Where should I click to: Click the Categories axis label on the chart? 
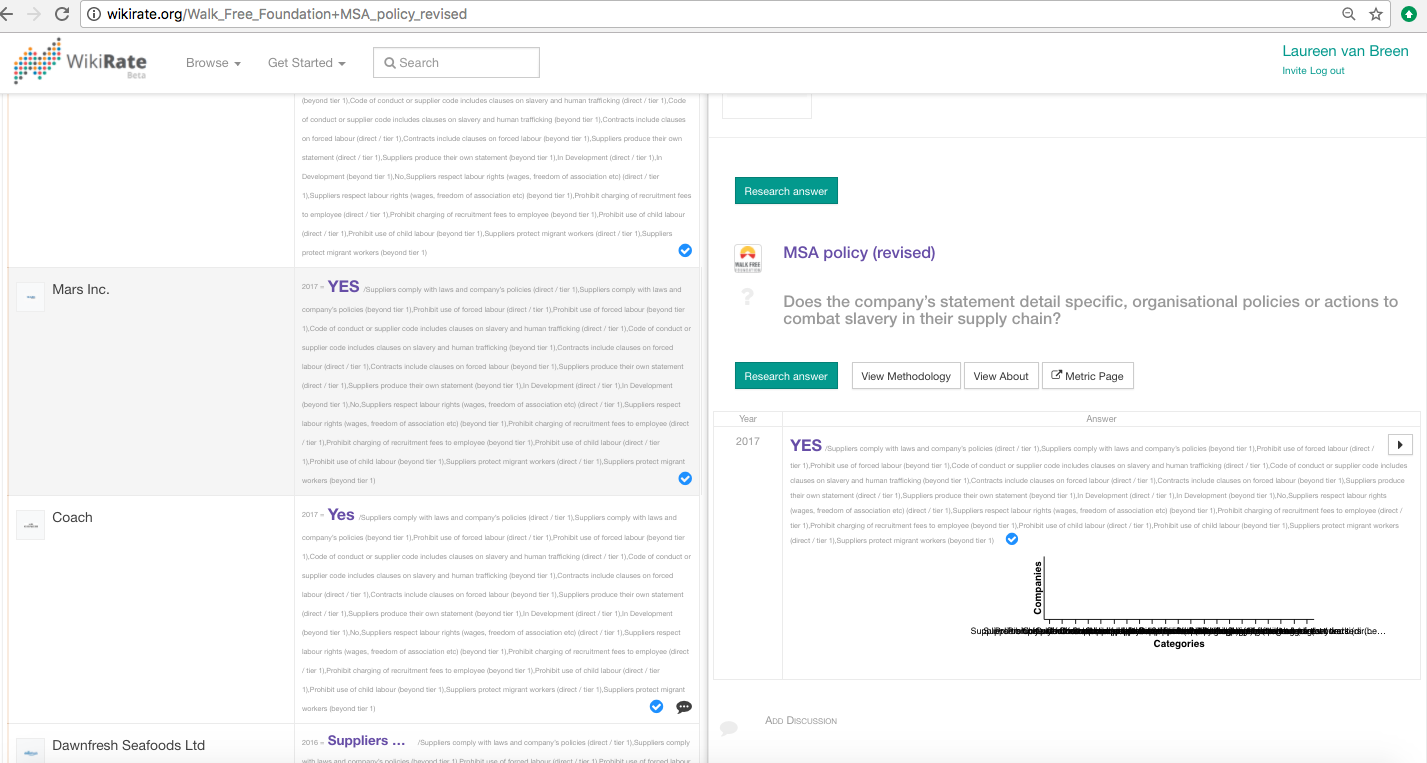[x=1179, y=644]
